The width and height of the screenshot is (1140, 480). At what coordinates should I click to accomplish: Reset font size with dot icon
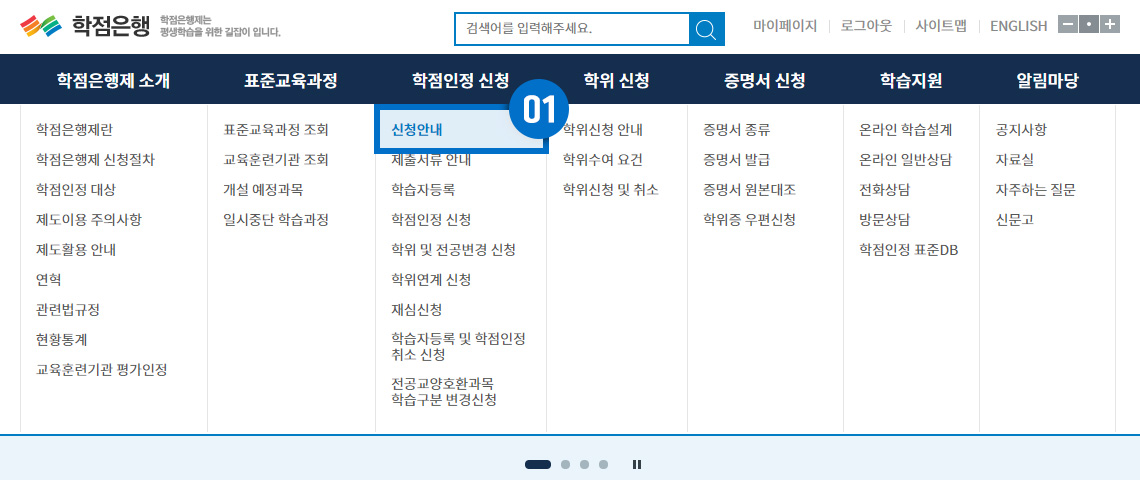pyautogui.click(x=1088, y=25)
